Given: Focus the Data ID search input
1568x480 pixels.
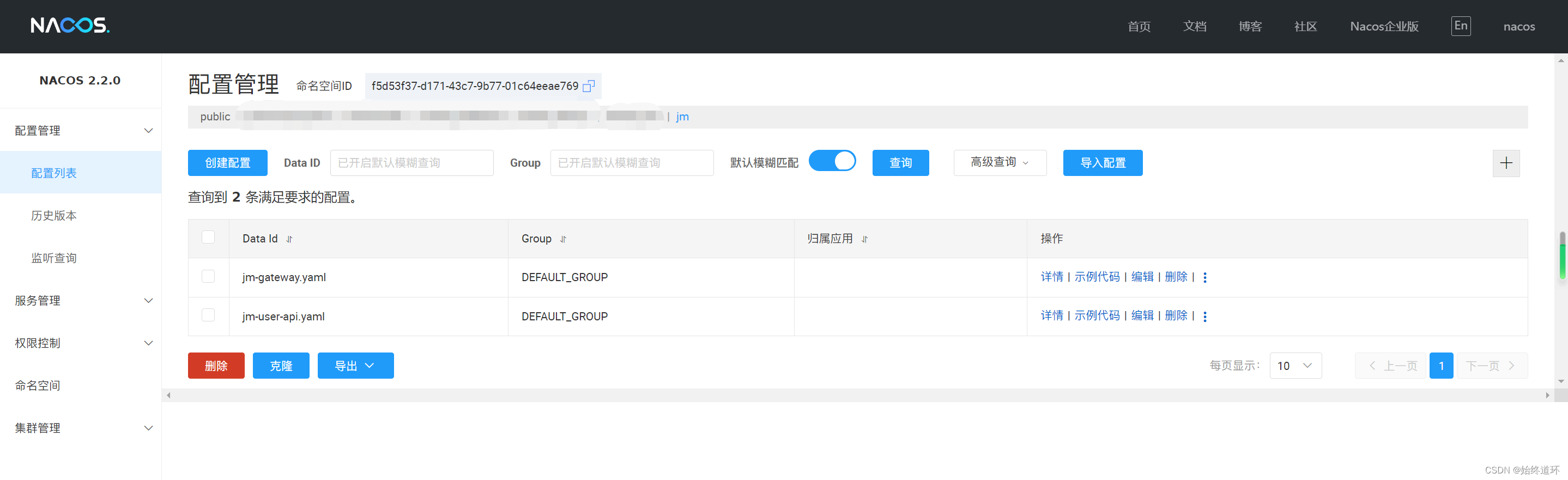Looking at the screenshot, I should pyautogui.click(x=411, y=162).
